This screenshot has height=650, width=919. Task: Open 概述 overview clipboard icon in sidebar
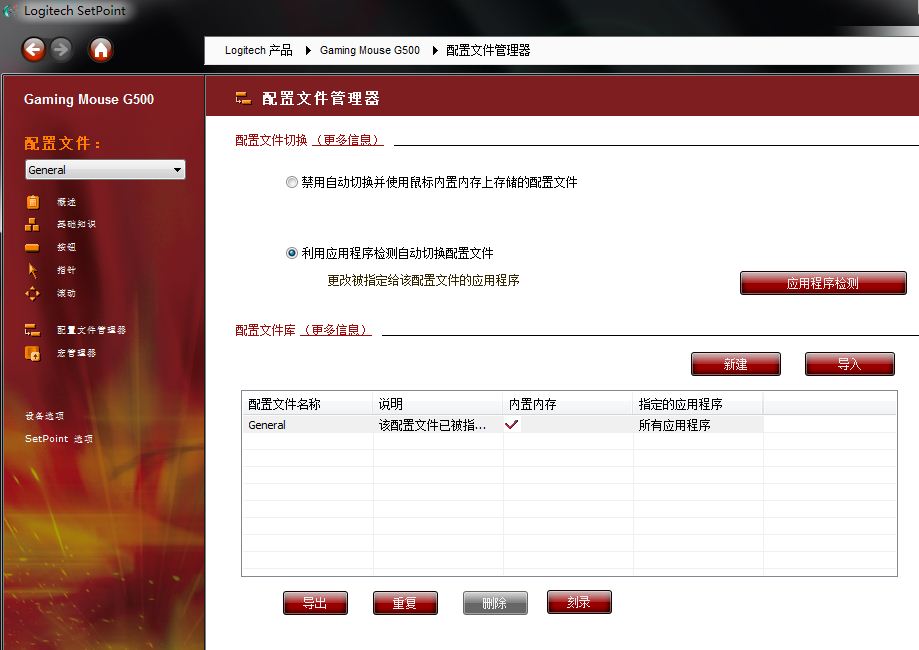[32, 202]
